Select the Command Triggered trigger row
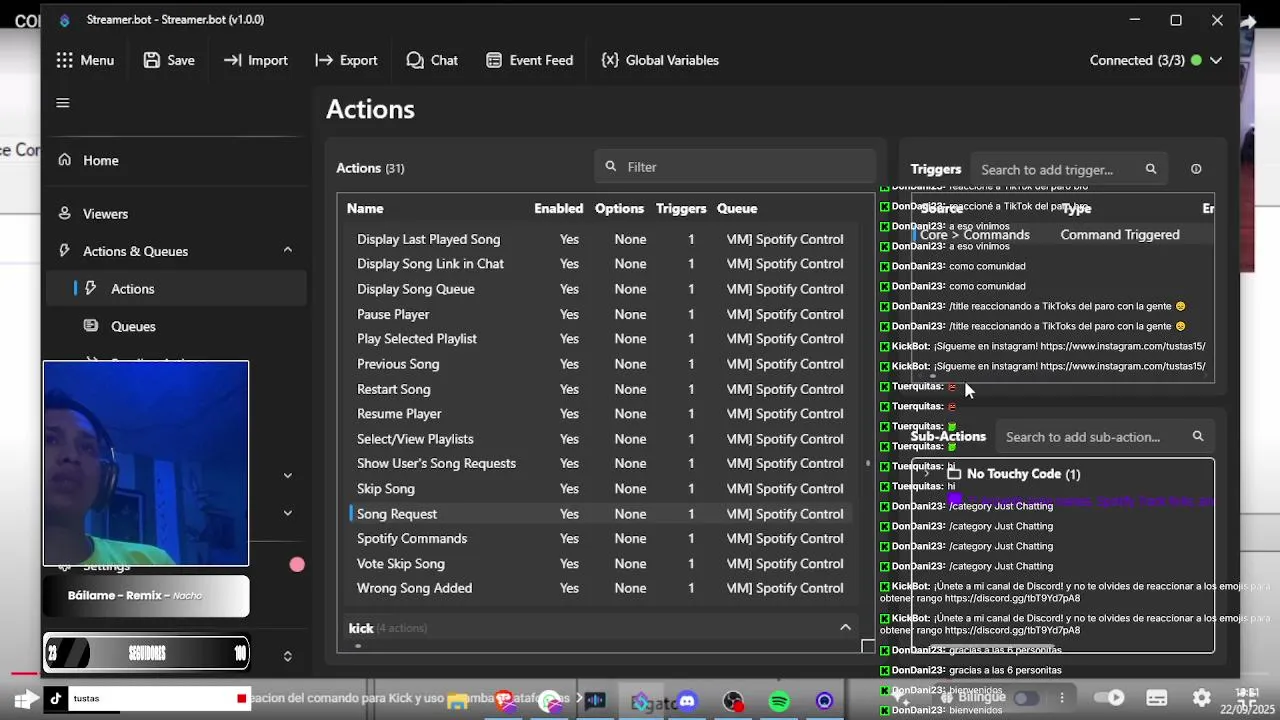Image resolution: width=1280 pixels, height=720 pixels. [1062, 235]
